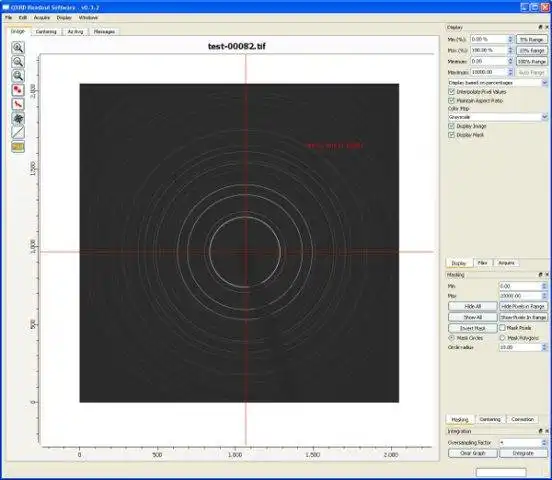This screenshot has width=552, height=480.
Task: Click the Clear Graph button
Action: tap(473, 453)
